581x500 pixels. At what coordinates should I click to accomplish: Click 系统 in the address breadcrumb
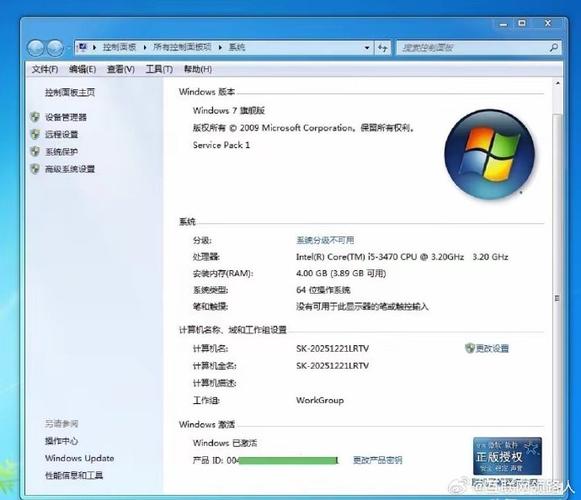click(237, 47)
